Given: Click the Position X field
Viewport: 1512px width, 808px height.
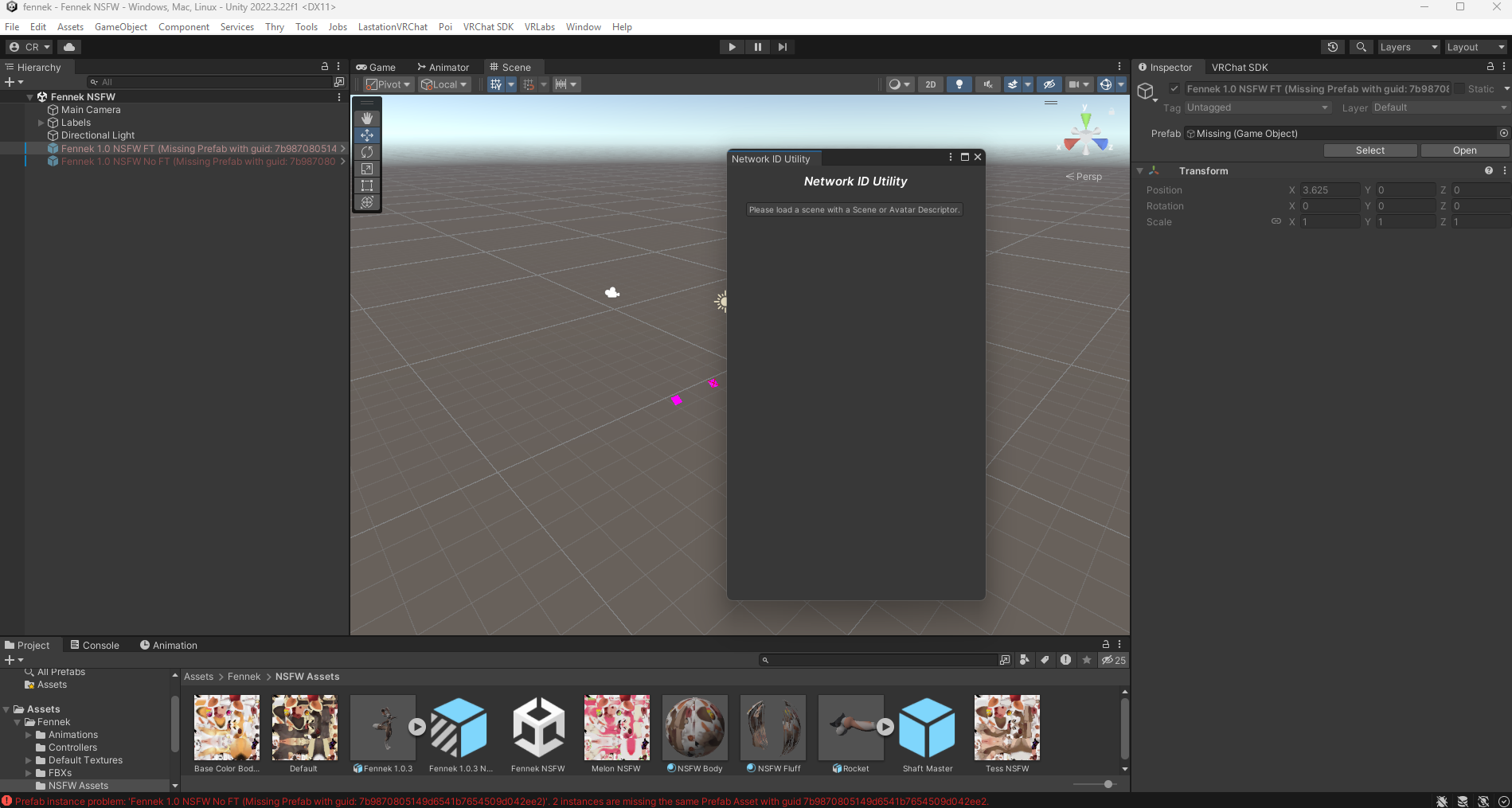Looking at the screenshot, I should (1330, 190).
